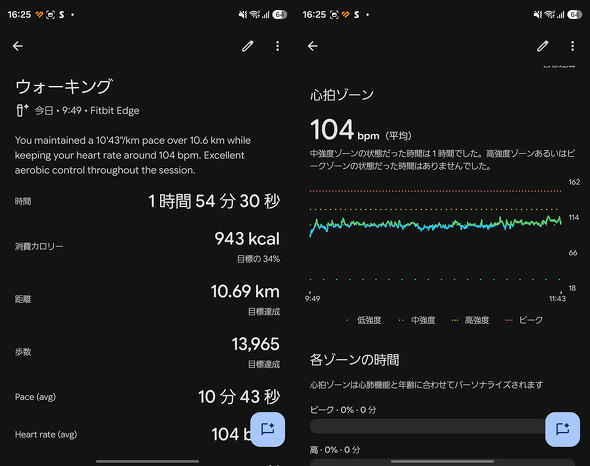Tap the 心拍ゾーン heading
This screenshot has width=590, height=466.
342,95
